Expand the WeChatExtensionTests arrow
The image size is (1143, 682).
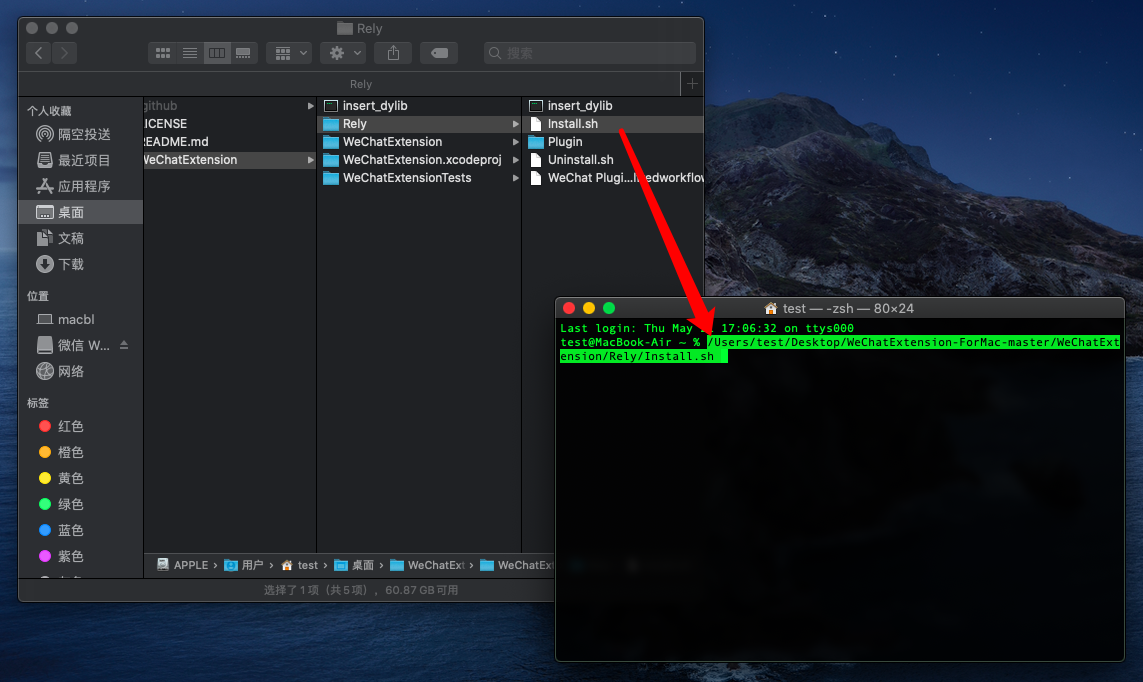(515, 178)
